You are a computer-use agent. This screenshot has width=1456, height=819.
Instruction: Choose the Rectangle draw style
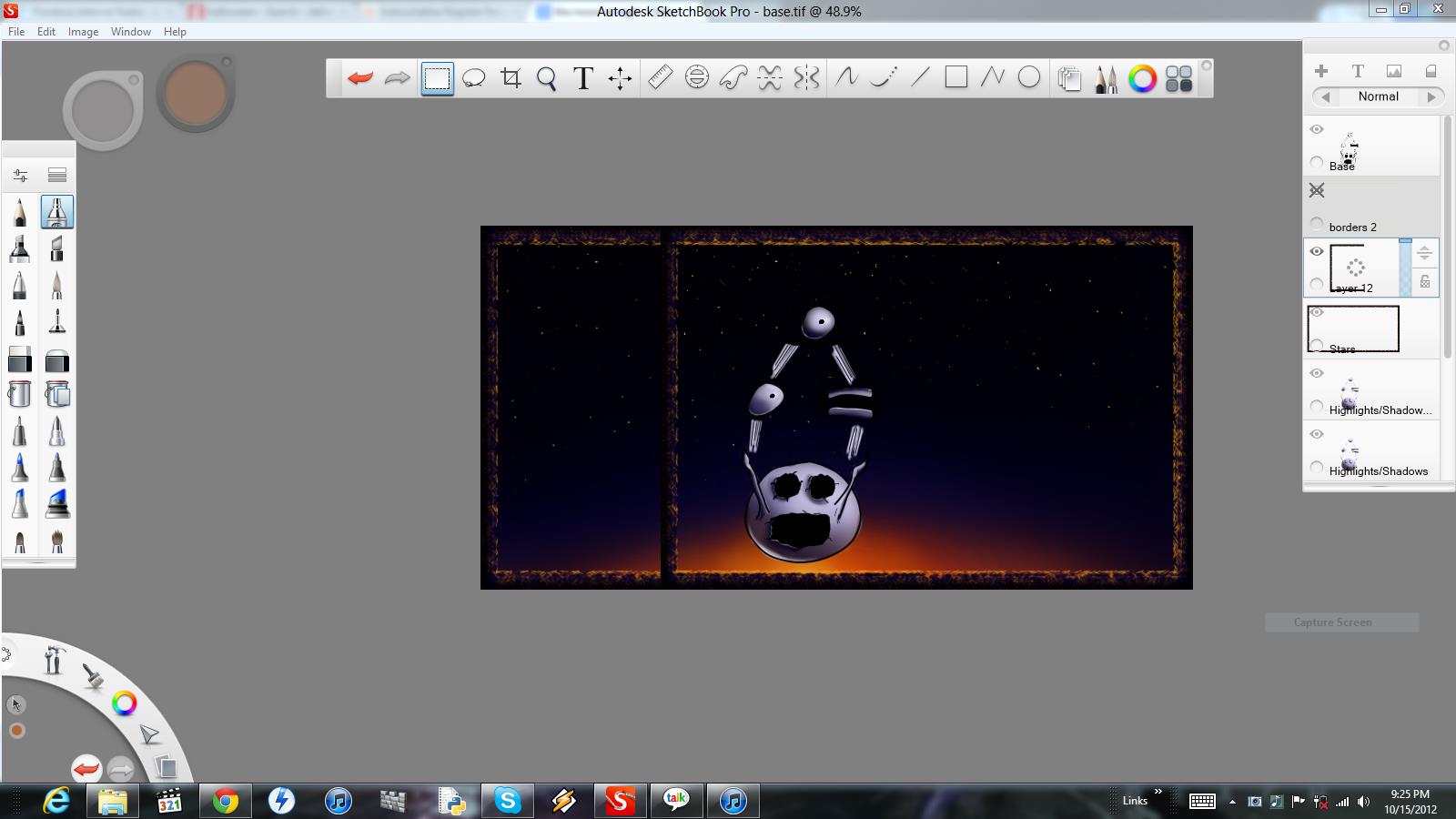[955, 78]
